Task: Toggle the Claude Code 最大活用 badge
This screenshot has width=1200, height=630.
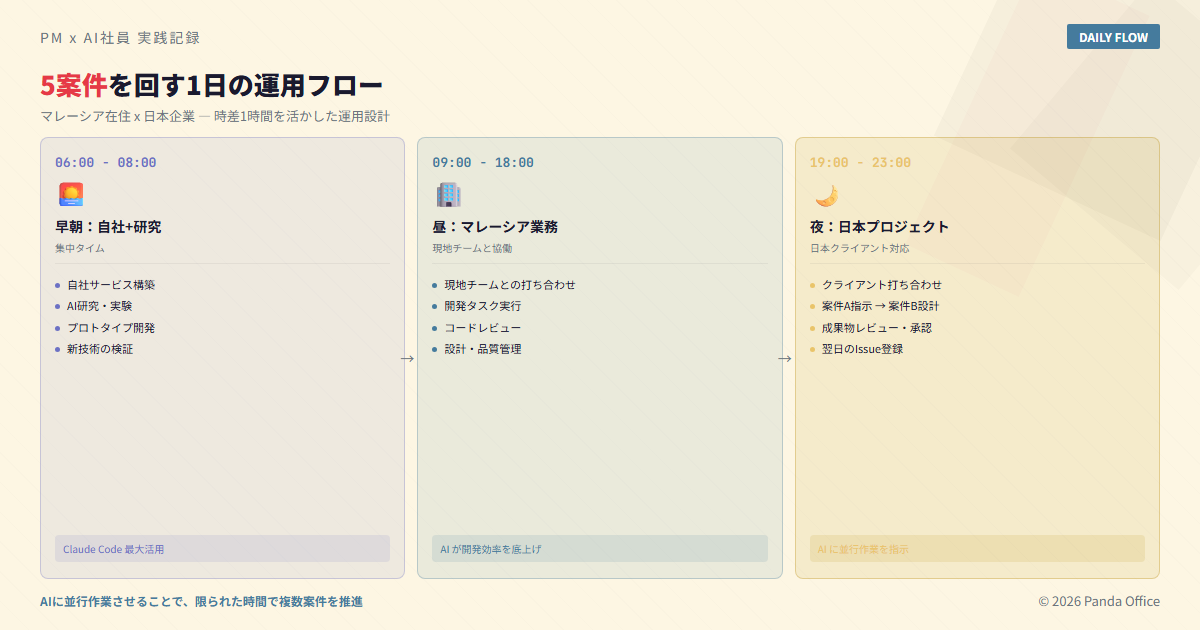Action: coord(221,548)
